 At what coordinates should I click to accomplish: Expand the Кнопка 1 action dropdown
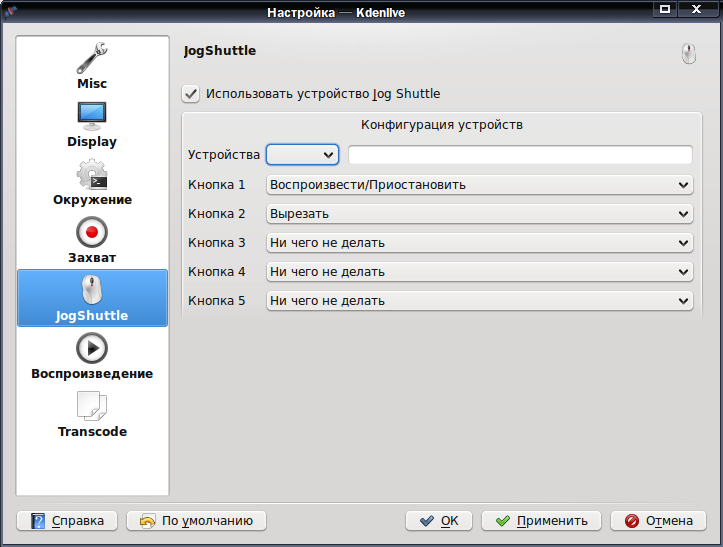click(480, 185)
